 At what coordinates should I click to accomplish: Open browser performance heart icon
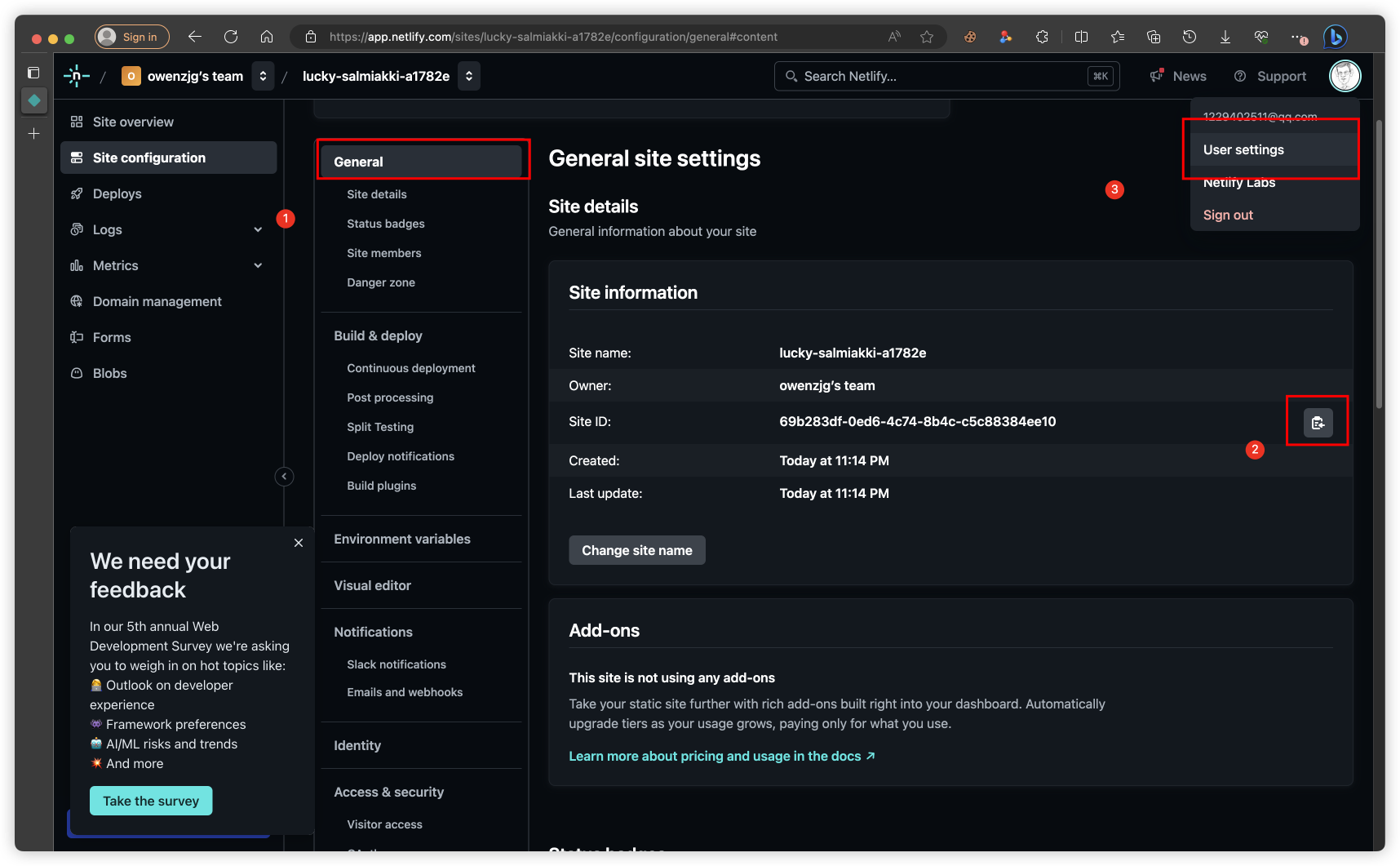(x=1261, y=37)
